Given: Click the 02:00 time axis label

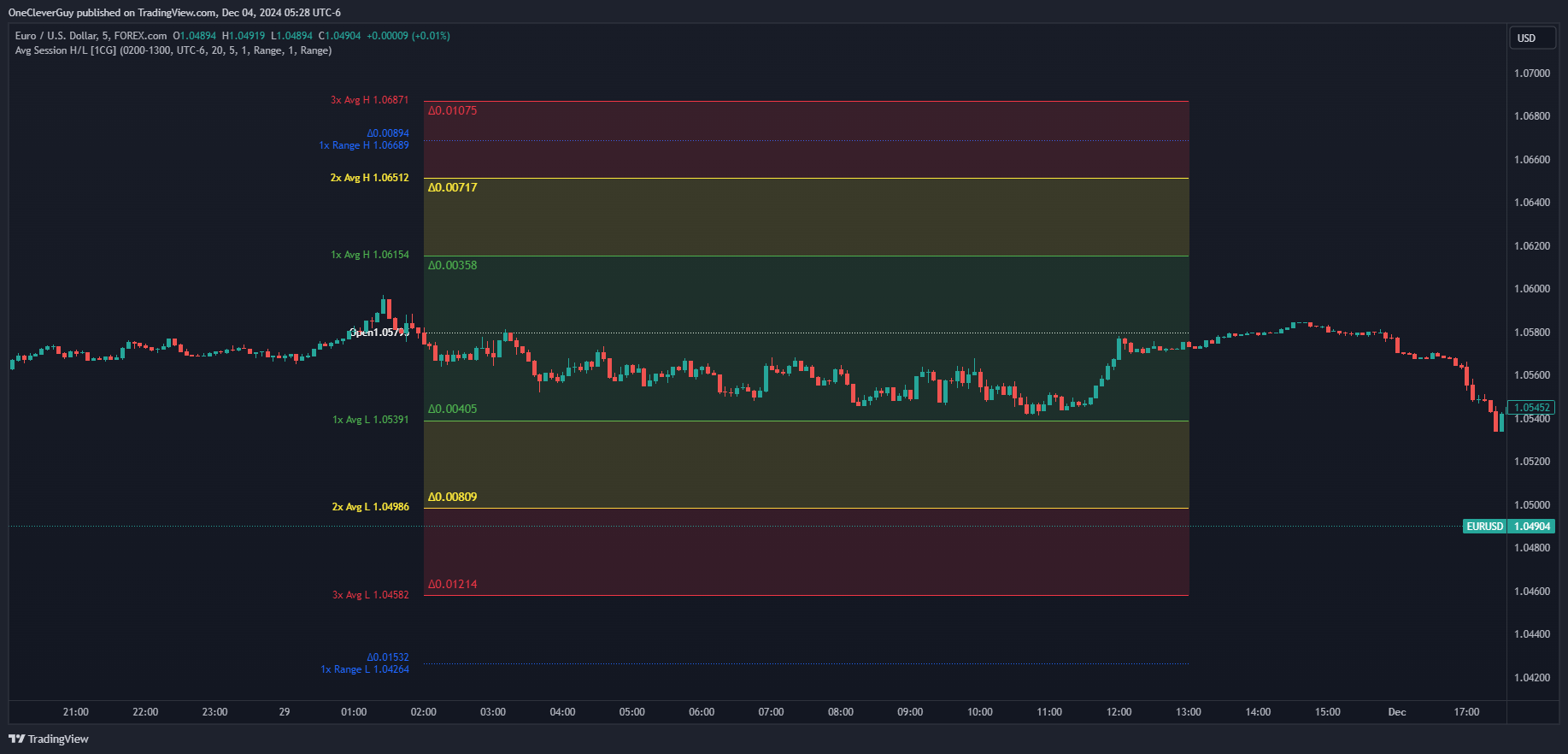Looking at the screenshot, I should coord(424,712).
